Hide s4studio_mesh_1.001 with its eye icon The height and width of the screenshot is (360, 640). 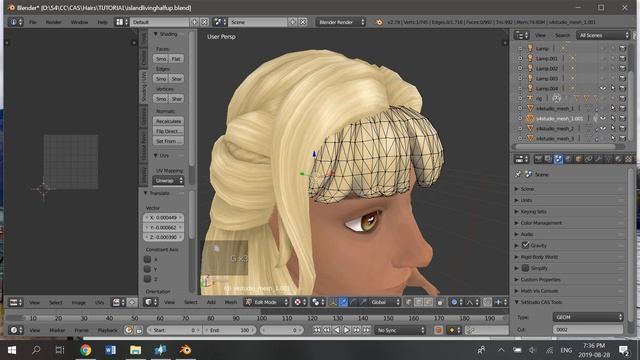pos(603,118)
